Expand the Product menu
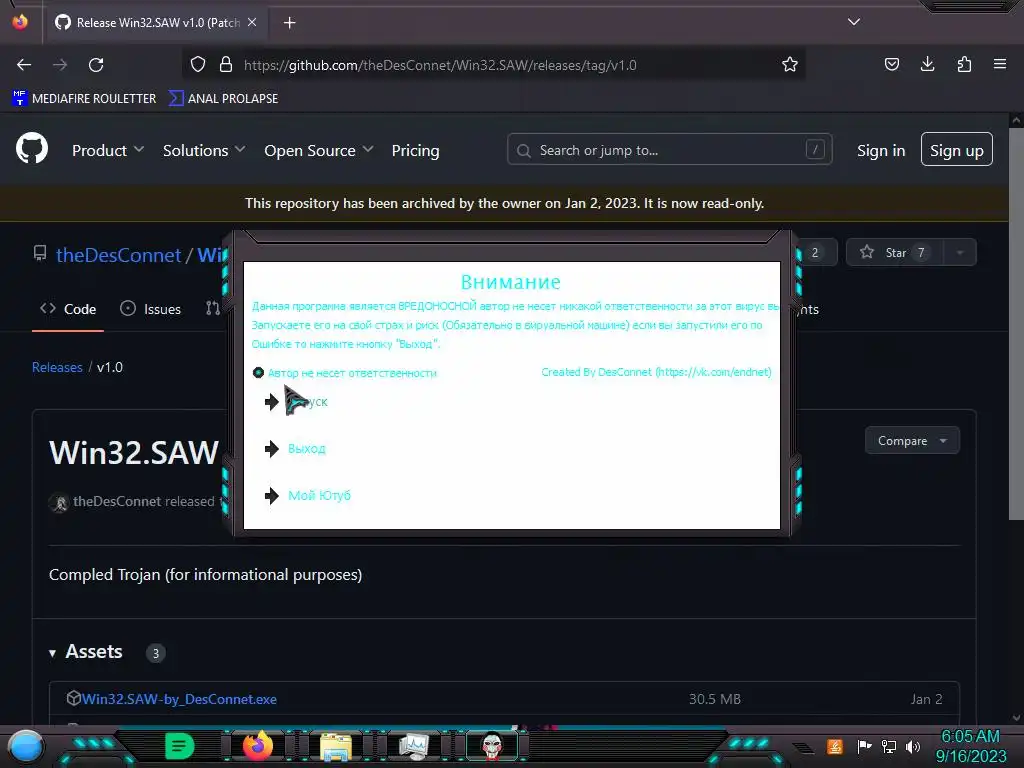 click(108, 150)
